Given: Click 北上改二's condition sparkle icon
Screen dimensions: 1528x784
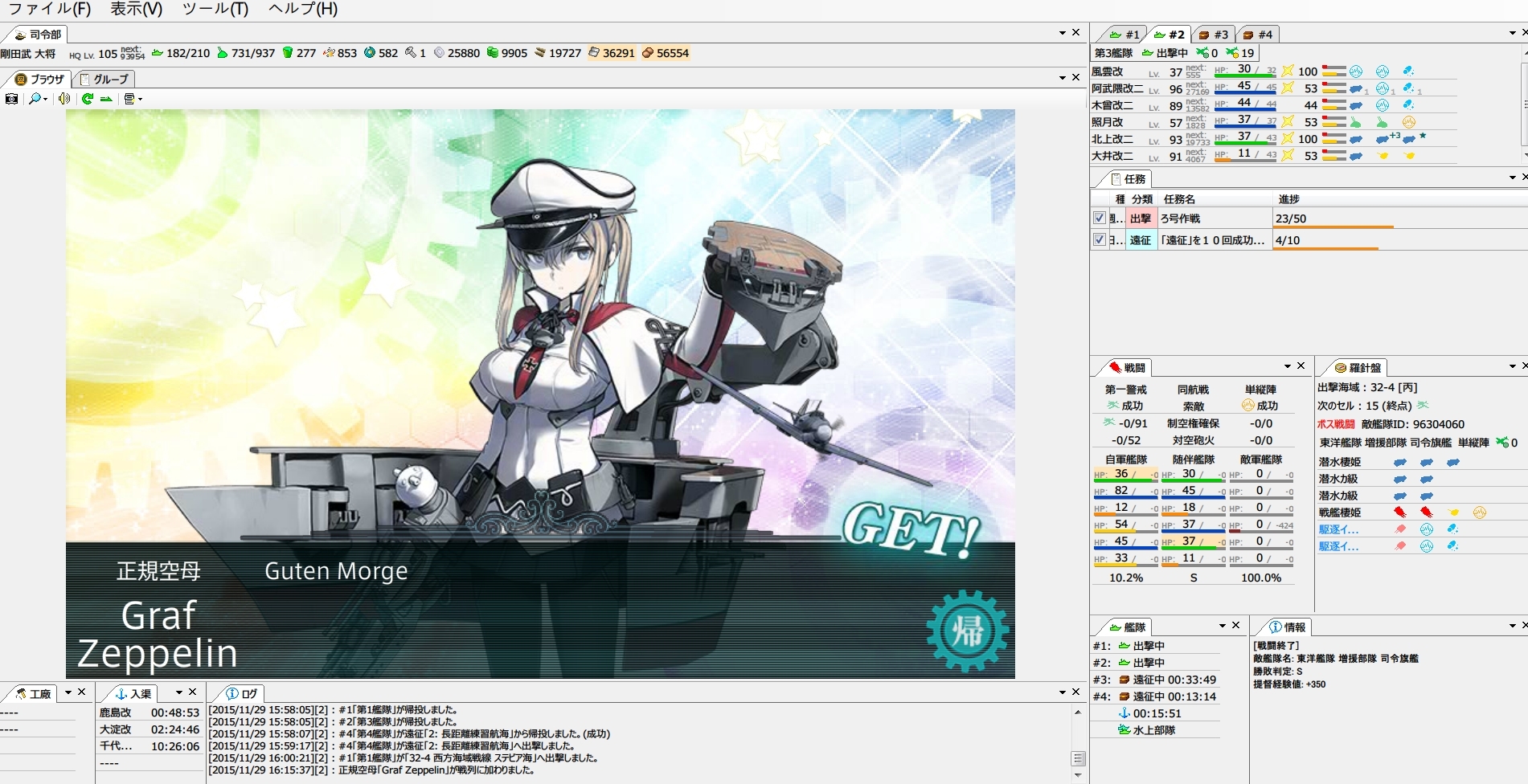Looking at the screenshot, I should (x=1288, y=139).
